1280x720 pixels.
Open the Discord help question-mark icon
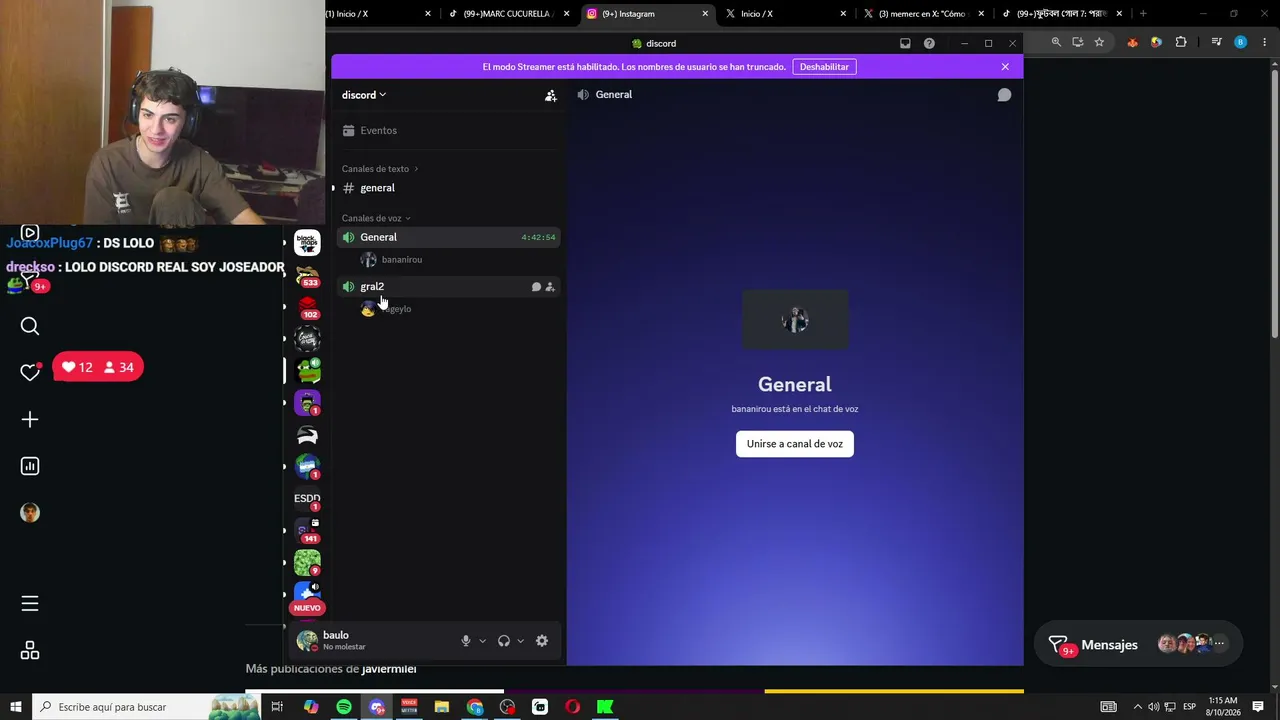[x=929, y=43]
